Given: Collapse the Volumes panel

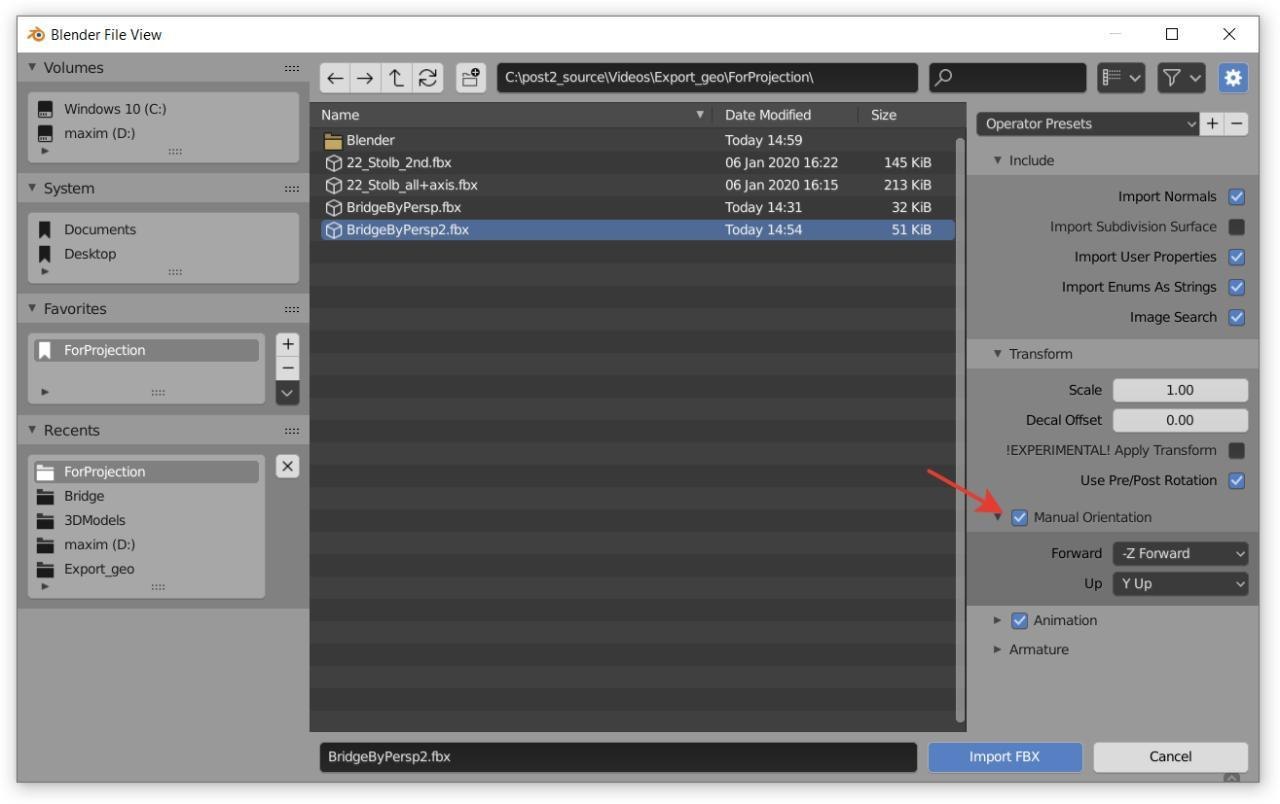Looking at the screenshot, I should coord(34,68).
